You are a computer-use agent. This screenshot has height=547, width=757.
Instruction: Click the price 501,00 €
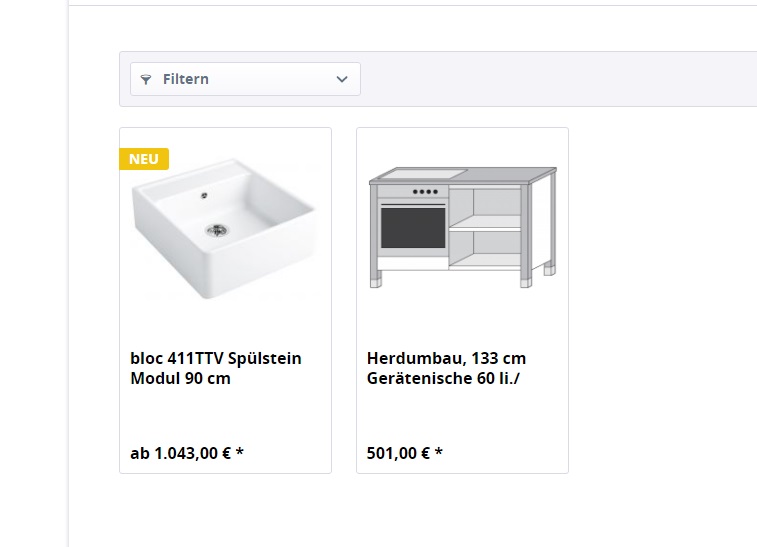398,453
